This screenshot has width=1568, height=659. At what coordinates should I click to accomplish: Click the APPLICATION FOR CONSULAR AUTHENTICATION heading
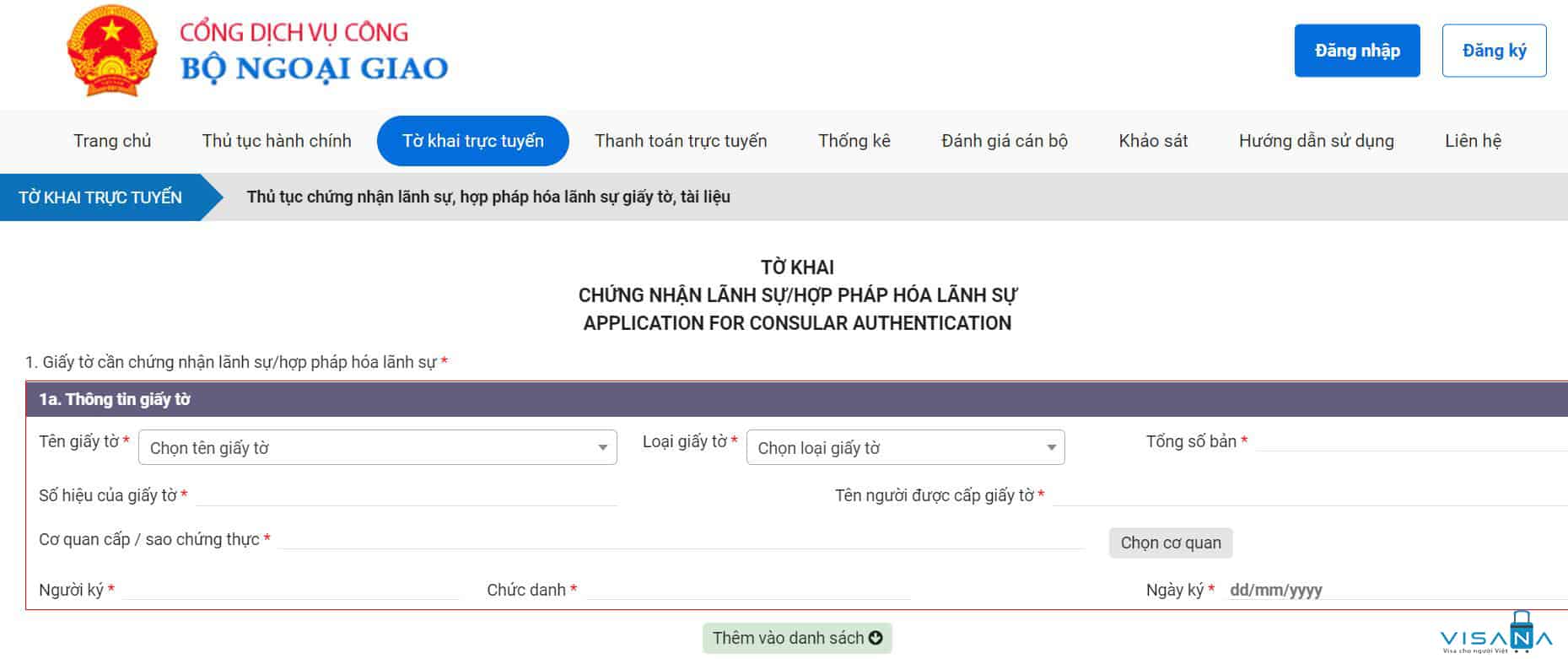(x=797, y=322)
